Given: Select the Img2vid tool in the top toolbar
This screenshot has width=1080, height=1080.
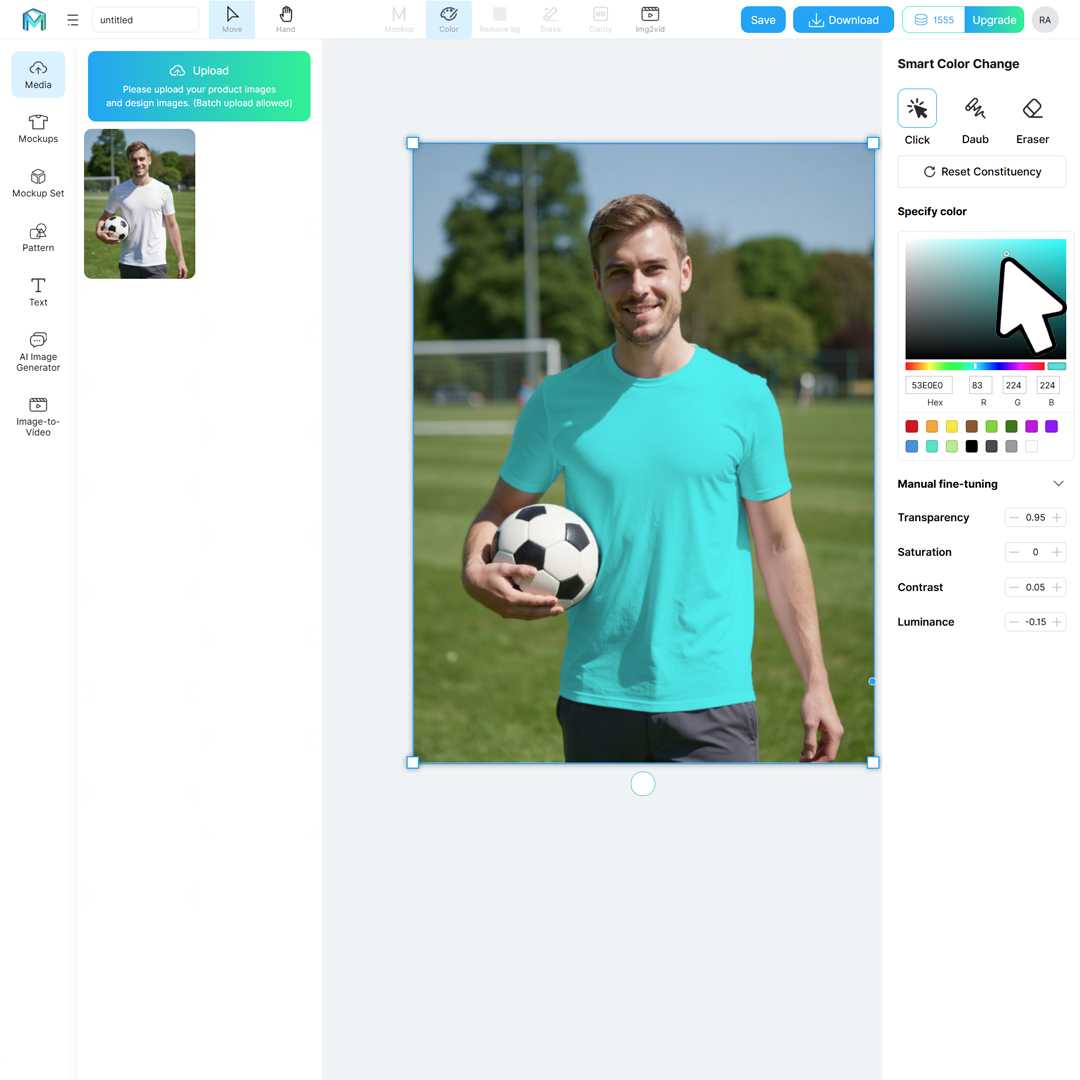Looking at the screenshot, I should pos(650,19).
